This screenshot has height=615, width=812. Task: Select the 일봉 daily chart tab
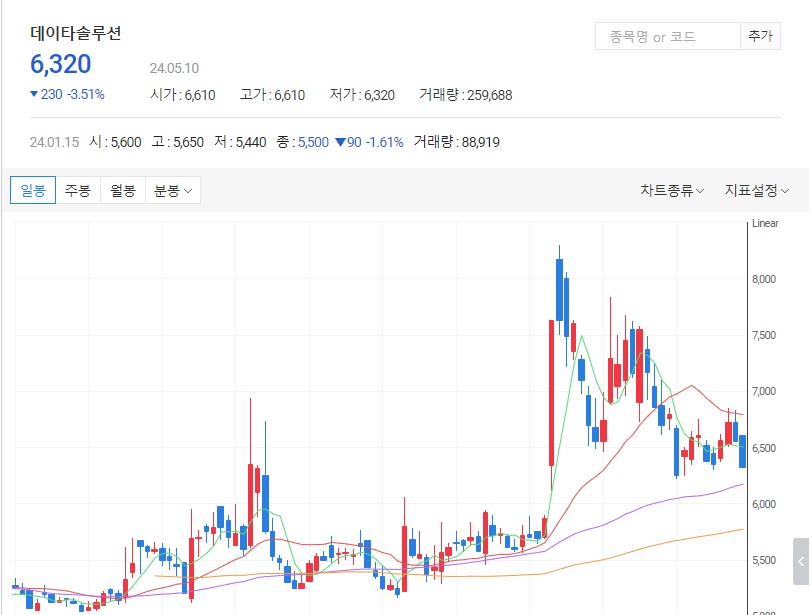(33, 190)
